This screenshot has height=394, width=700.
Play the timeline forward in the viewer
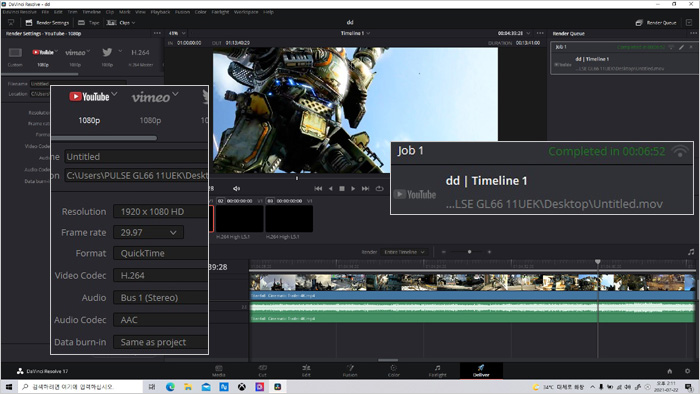coord(353,189)
